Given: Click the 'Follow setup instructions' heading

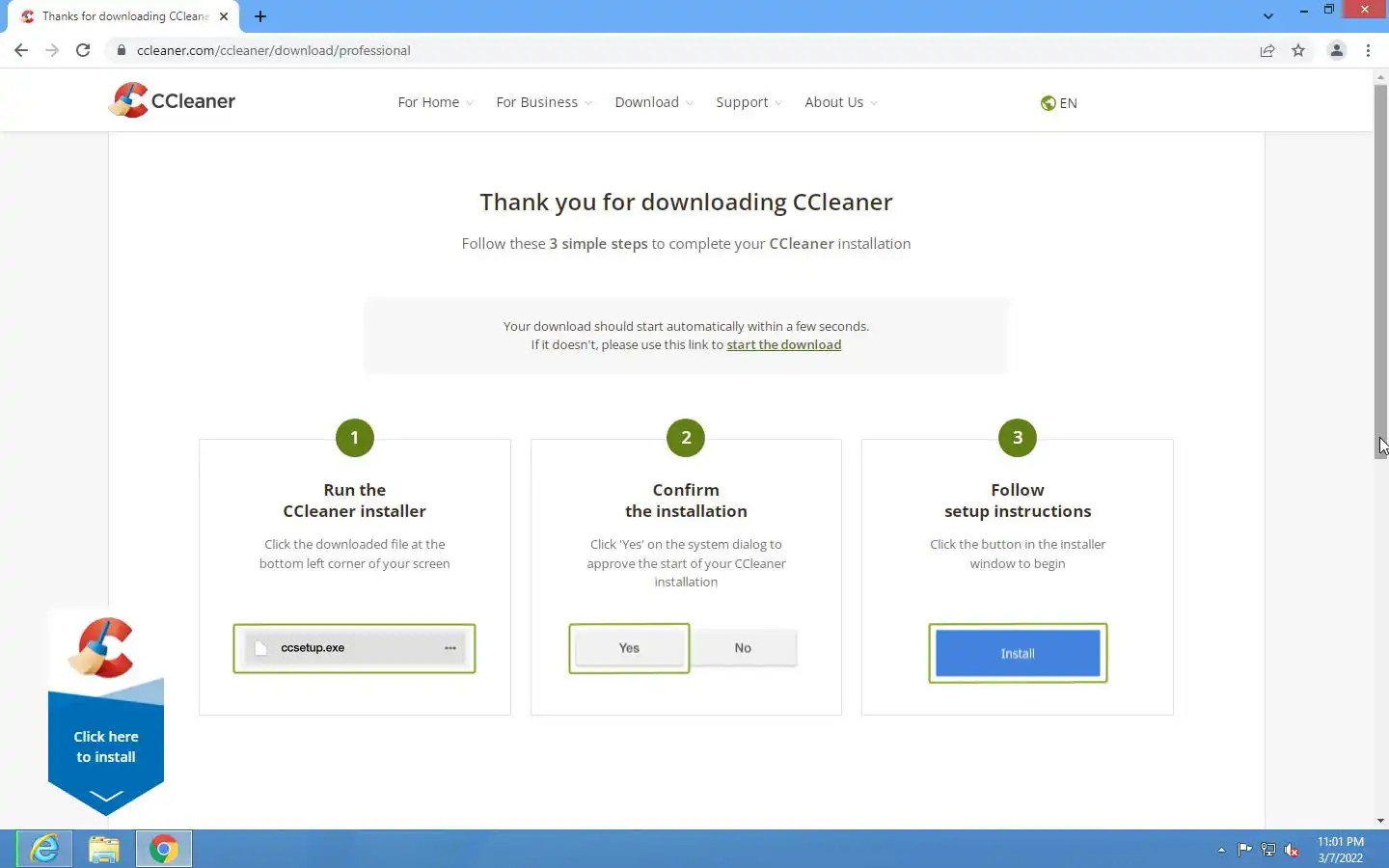Looking at the screenshot, I should [x=1018, y=501].
